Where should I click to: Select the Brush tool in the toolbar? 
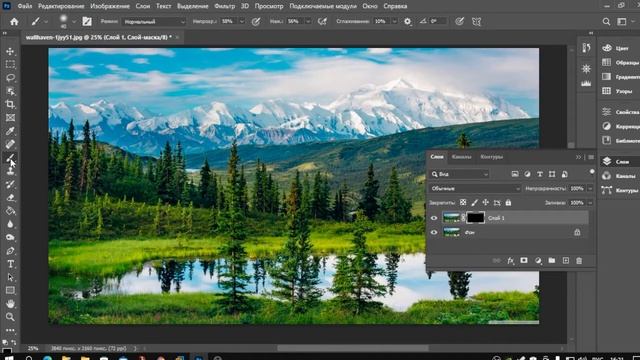pyautogui.click(x=10, y=158)
